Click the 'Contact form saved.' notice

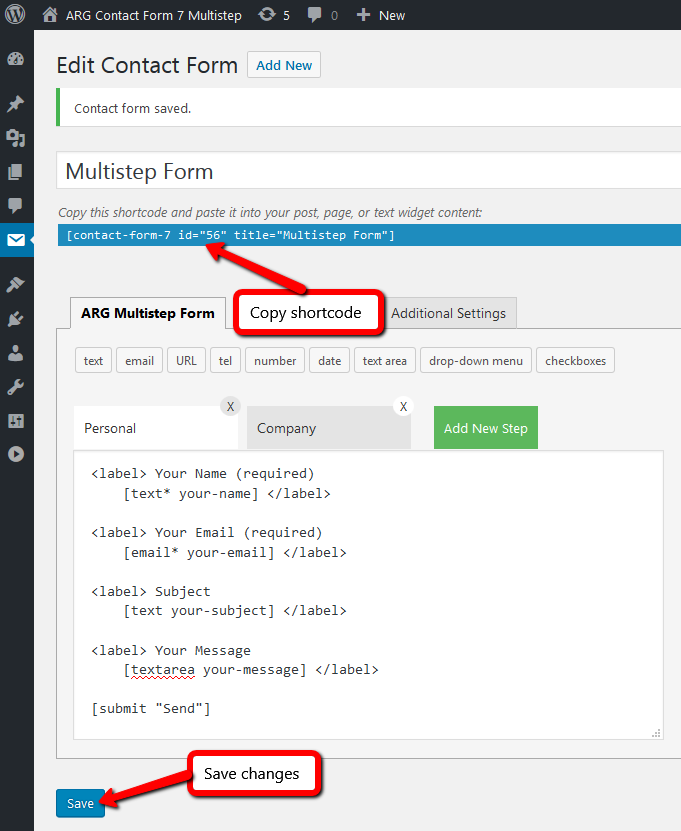point(368,108)
